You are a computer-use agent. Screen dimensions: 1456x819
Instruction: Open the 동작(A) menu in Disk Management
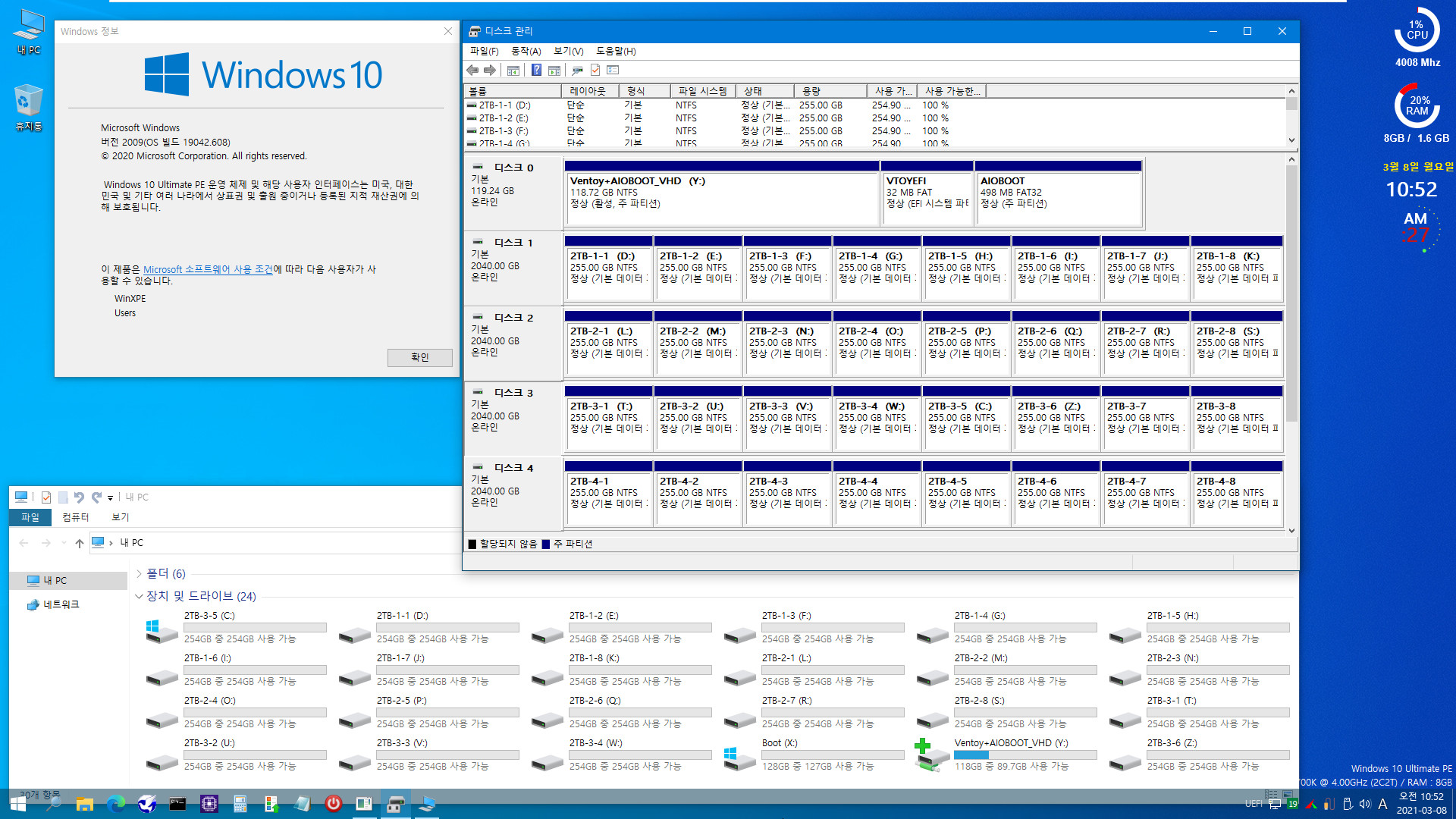coord(526,51)
